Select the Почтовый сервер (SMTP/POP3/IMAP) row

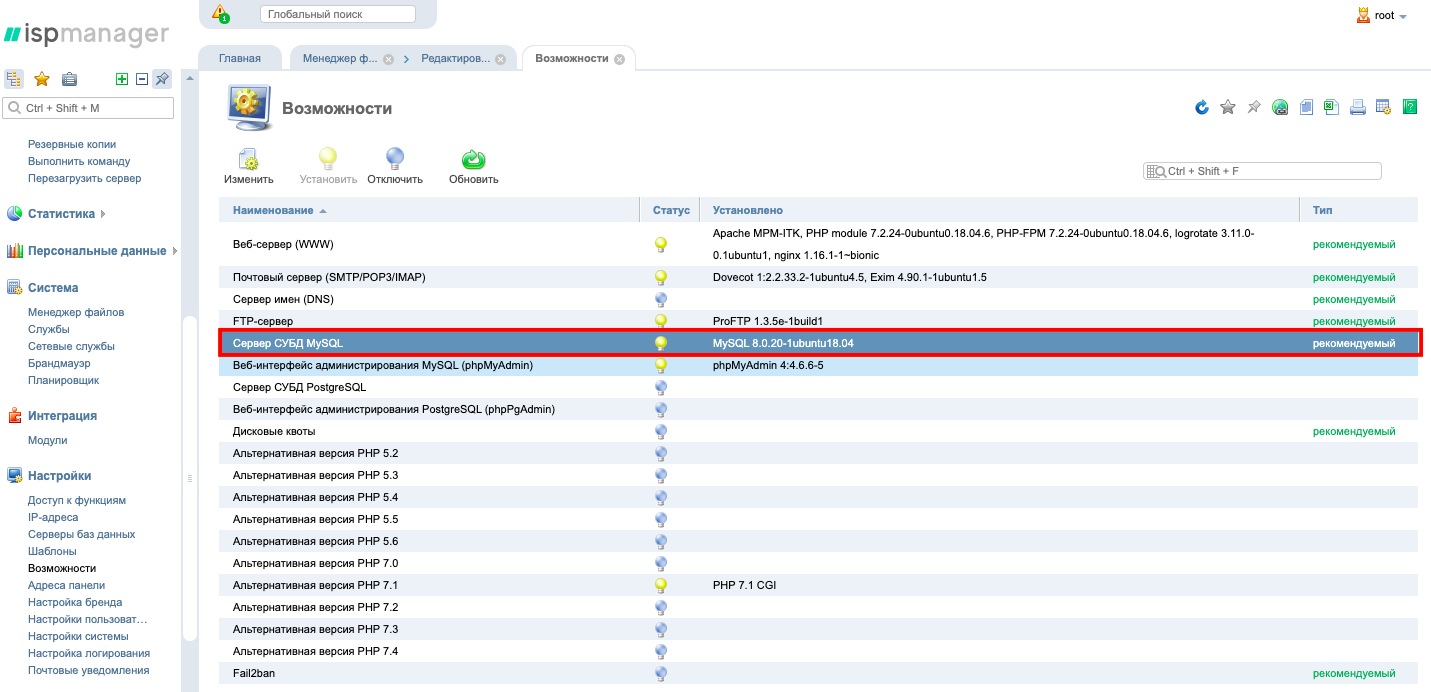tap(818, 277)
